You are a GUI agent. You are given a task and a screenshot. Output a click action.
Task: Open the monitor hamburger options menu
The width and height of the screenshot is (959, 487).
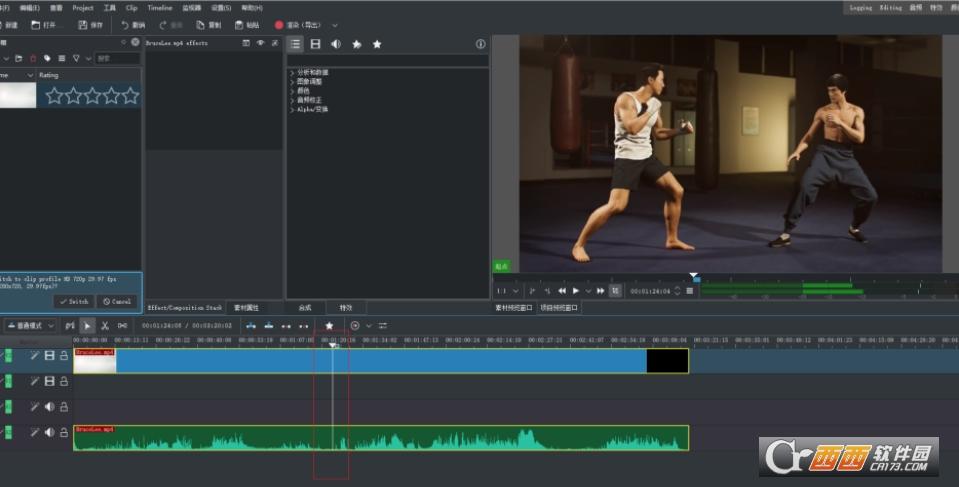pyautogui.click(x=690, y=291)
